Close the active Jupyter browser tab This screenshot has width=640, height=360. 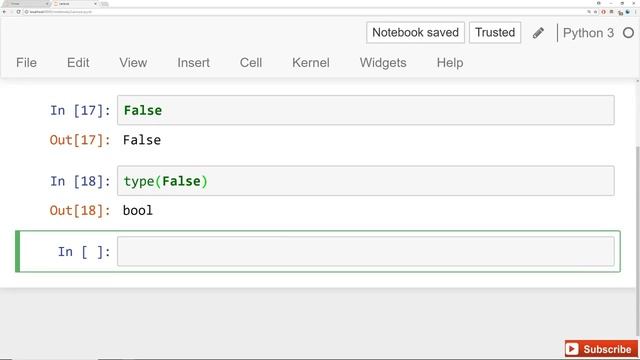pos(95,4)
